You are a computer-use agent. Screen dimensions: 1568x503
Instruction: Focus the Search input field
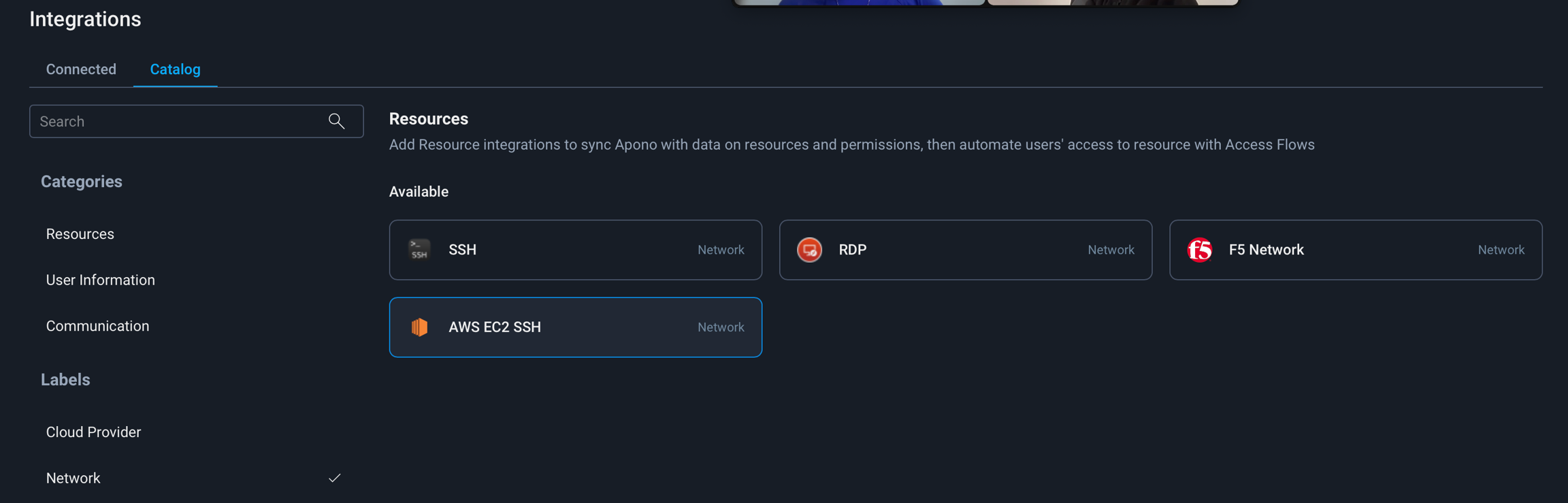point(177,121)
